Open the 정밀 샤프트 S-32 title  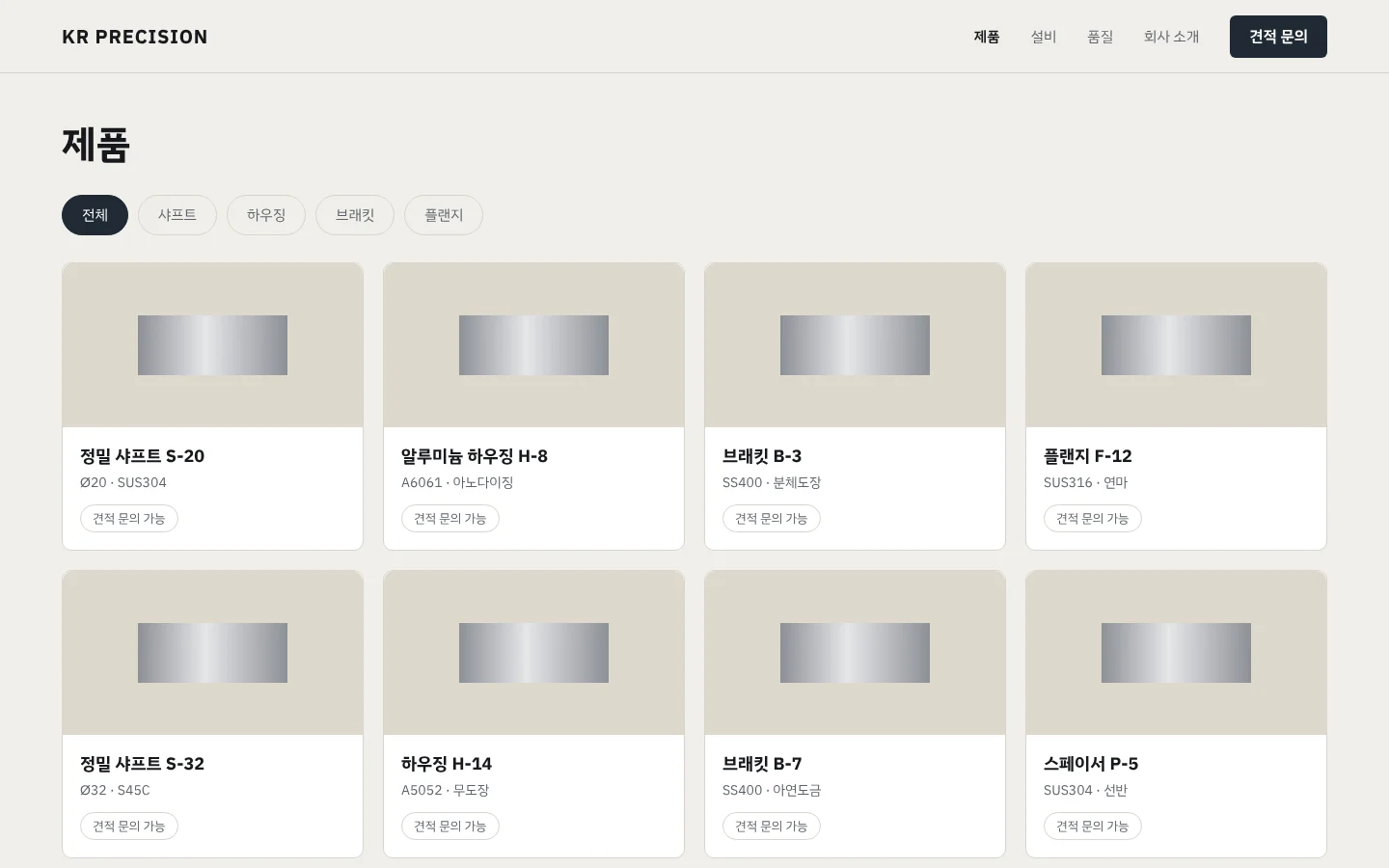tap(142, 764)
